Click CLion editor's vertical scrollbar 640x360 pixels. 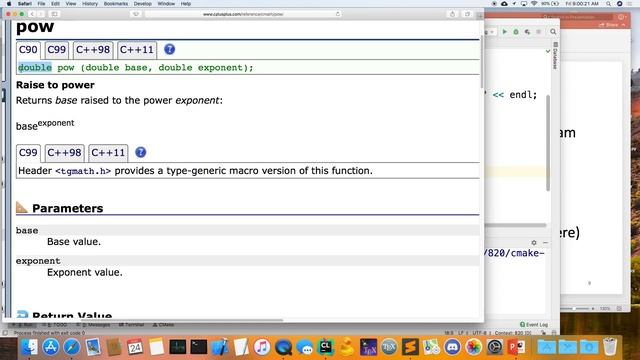tap(548, 143)
